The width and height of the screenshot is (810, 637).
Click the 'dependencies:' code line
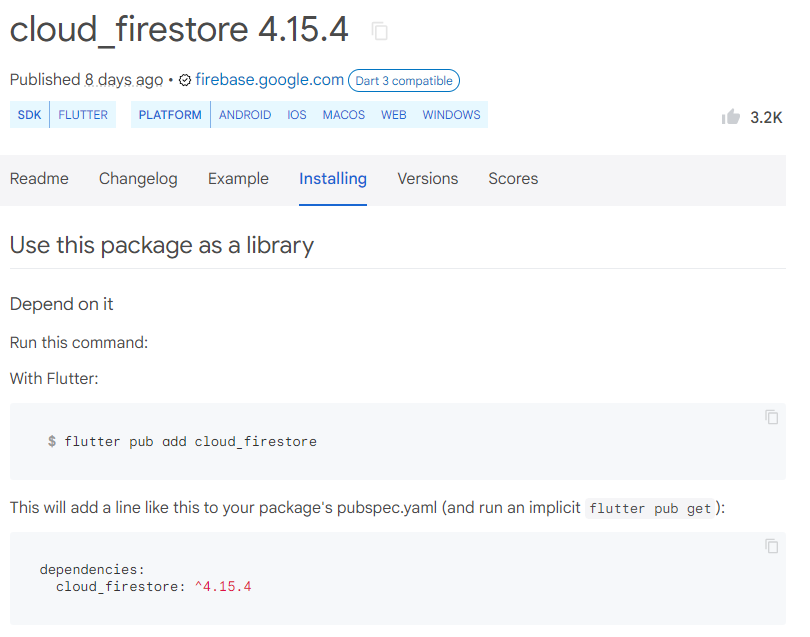[x=92, y=569]
